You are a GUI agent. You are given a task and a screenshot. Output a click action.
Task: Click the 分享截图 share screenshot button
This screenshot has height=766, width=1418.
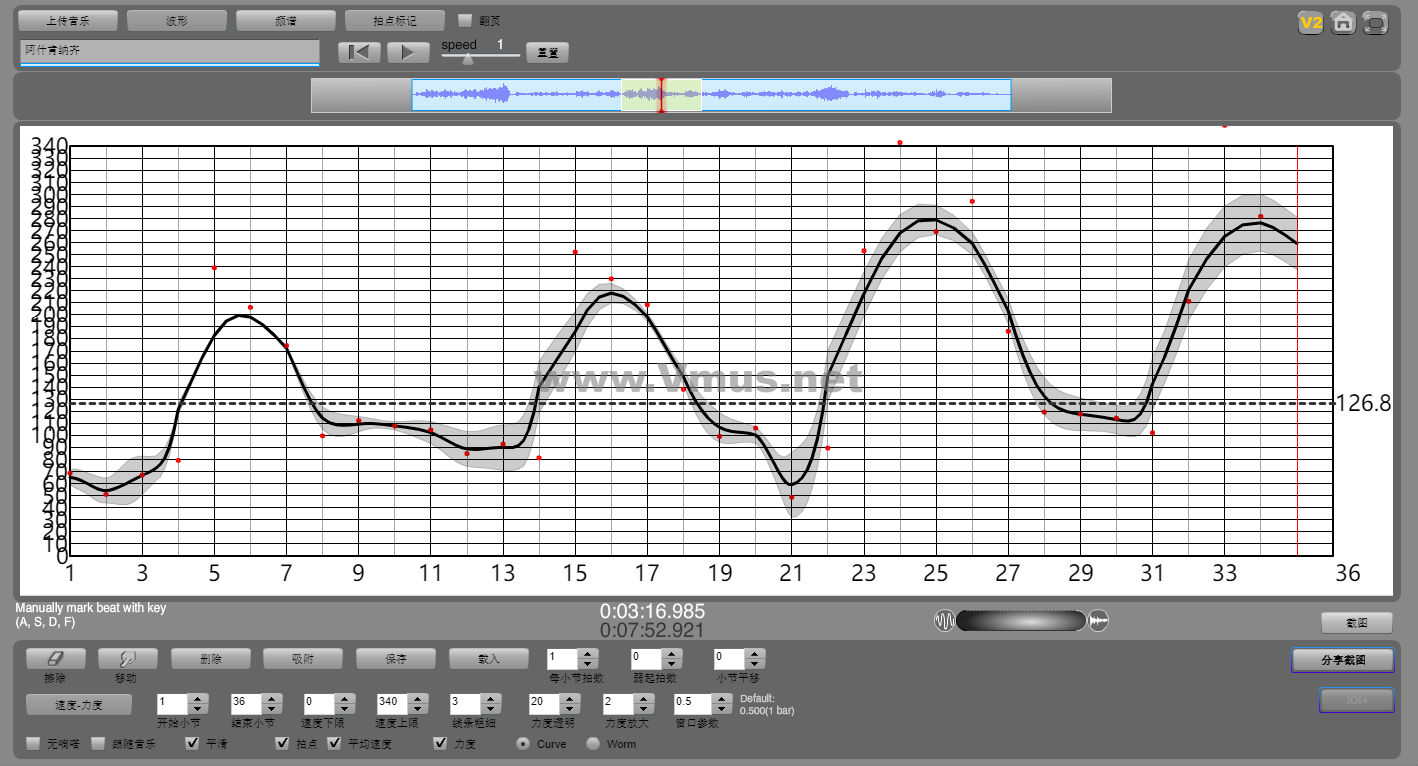click(x=1356, y=660)
